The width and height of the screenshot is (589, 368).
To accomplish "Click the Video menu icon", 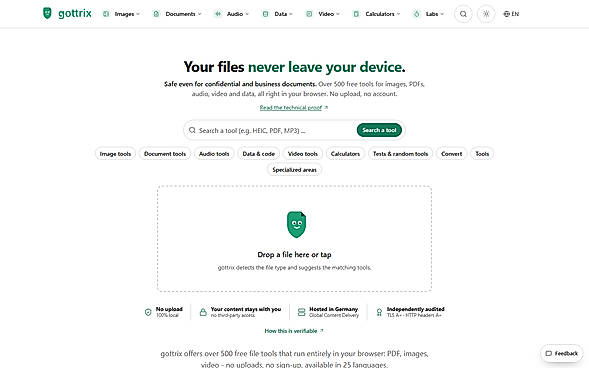I will click(x=309, y=14).
